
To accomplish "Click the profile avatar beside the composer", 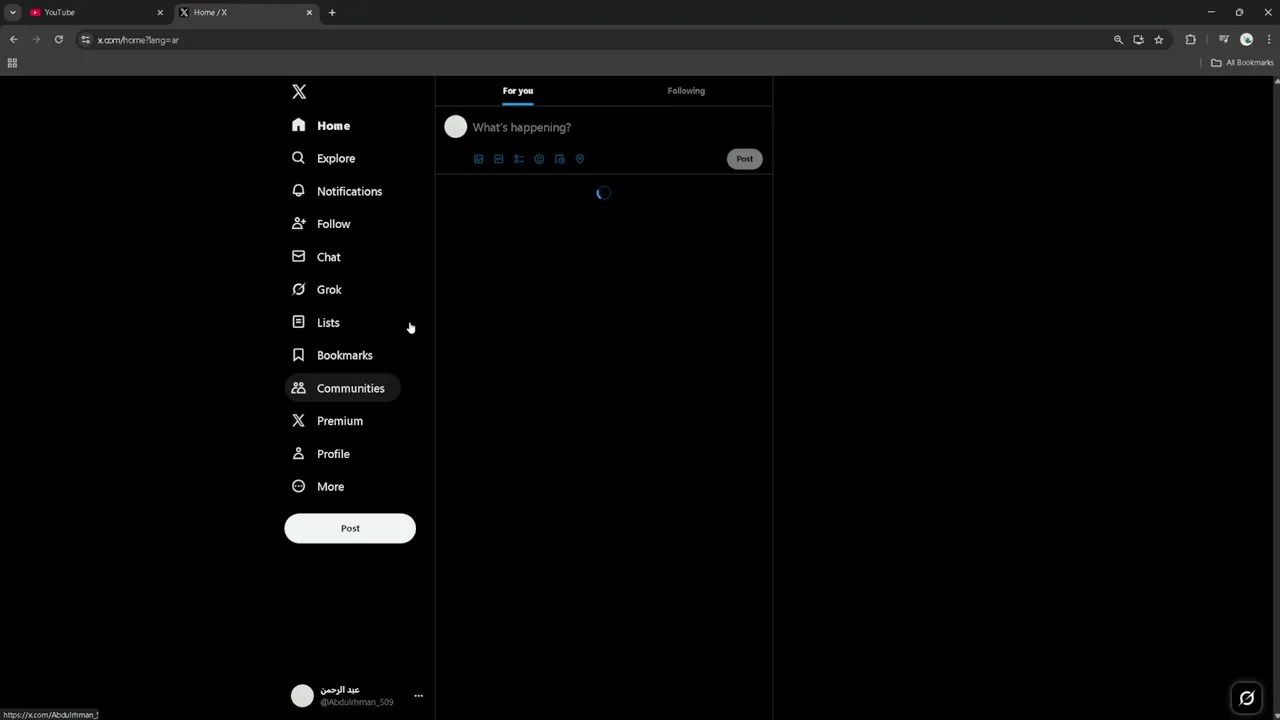I will (x=455, y=127).
